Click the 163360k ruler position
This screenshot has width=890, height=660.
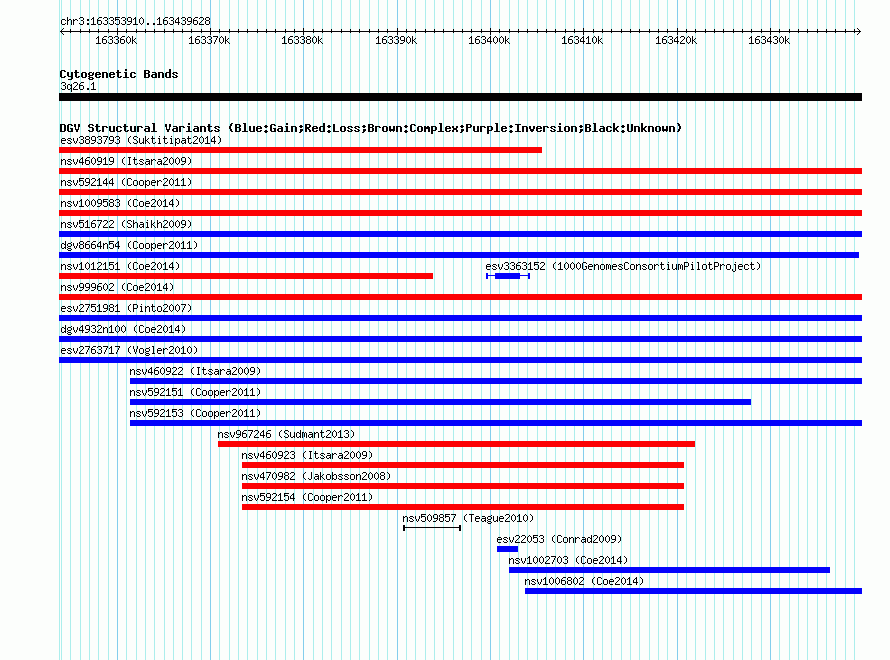(116, 40)
